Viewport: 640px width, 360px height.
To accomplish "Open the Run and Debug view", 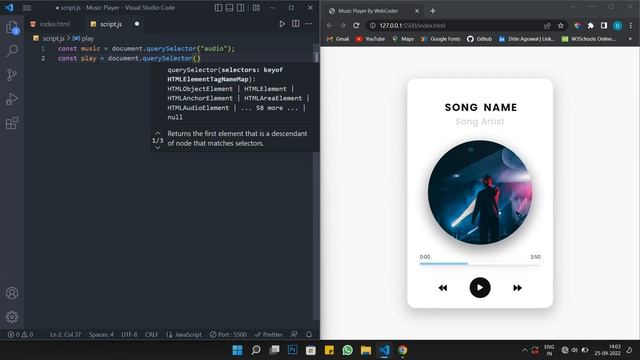I will point(12,99).
